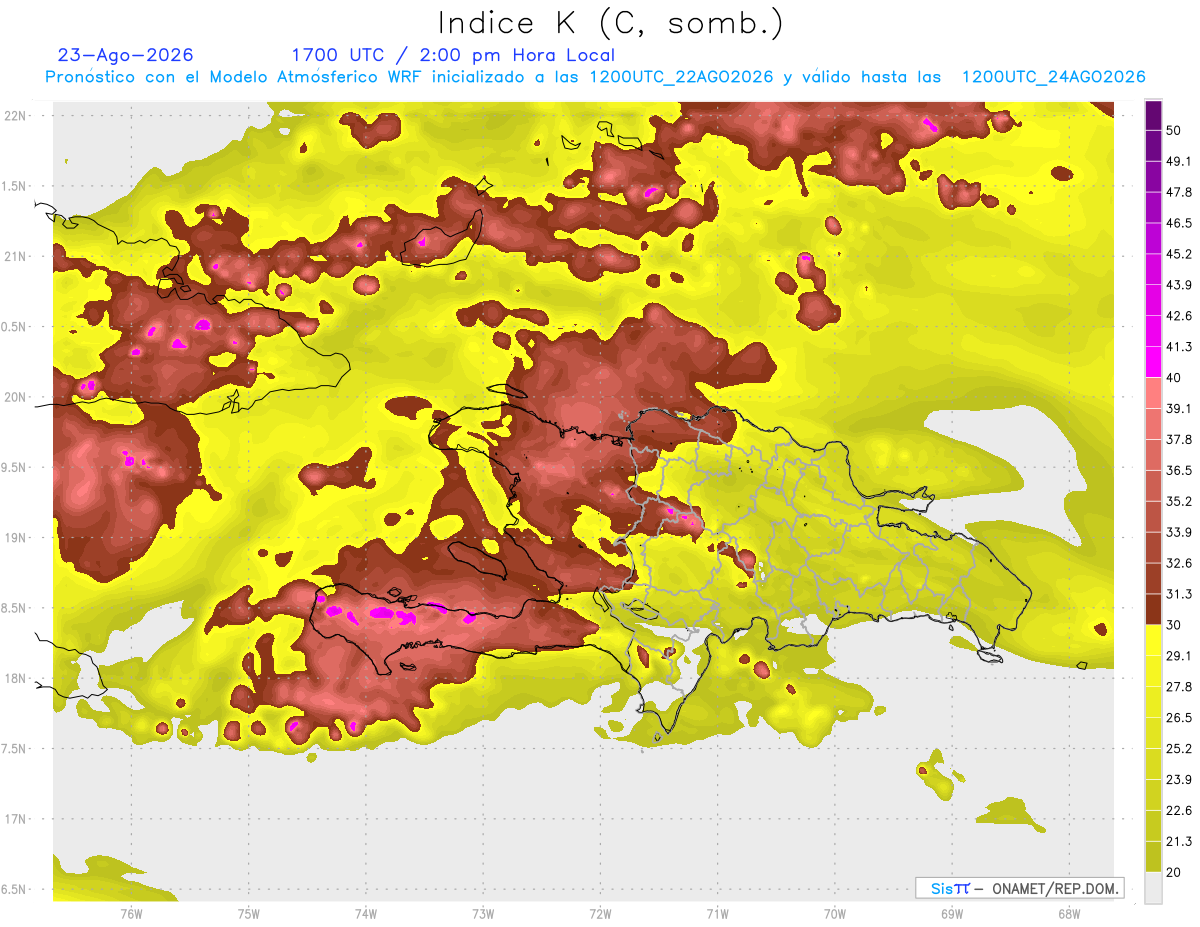
Task: Click the legend value 27.8
Action: 1179,687
